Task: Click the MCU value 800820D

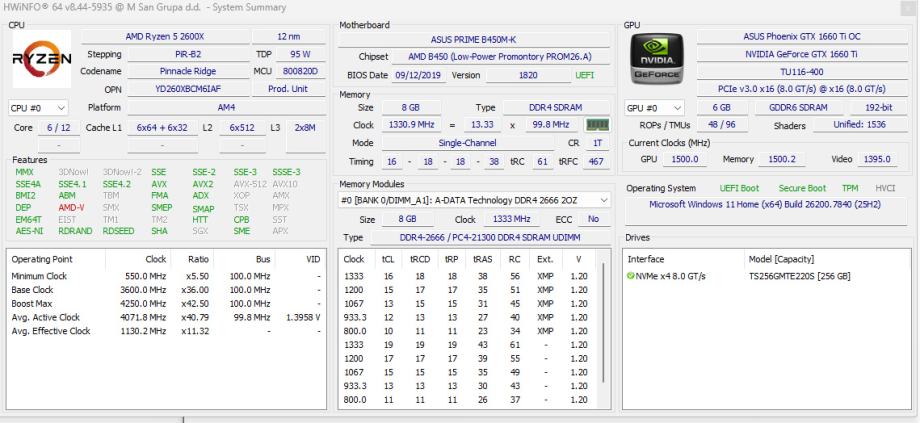Action: tap(300, 71)
